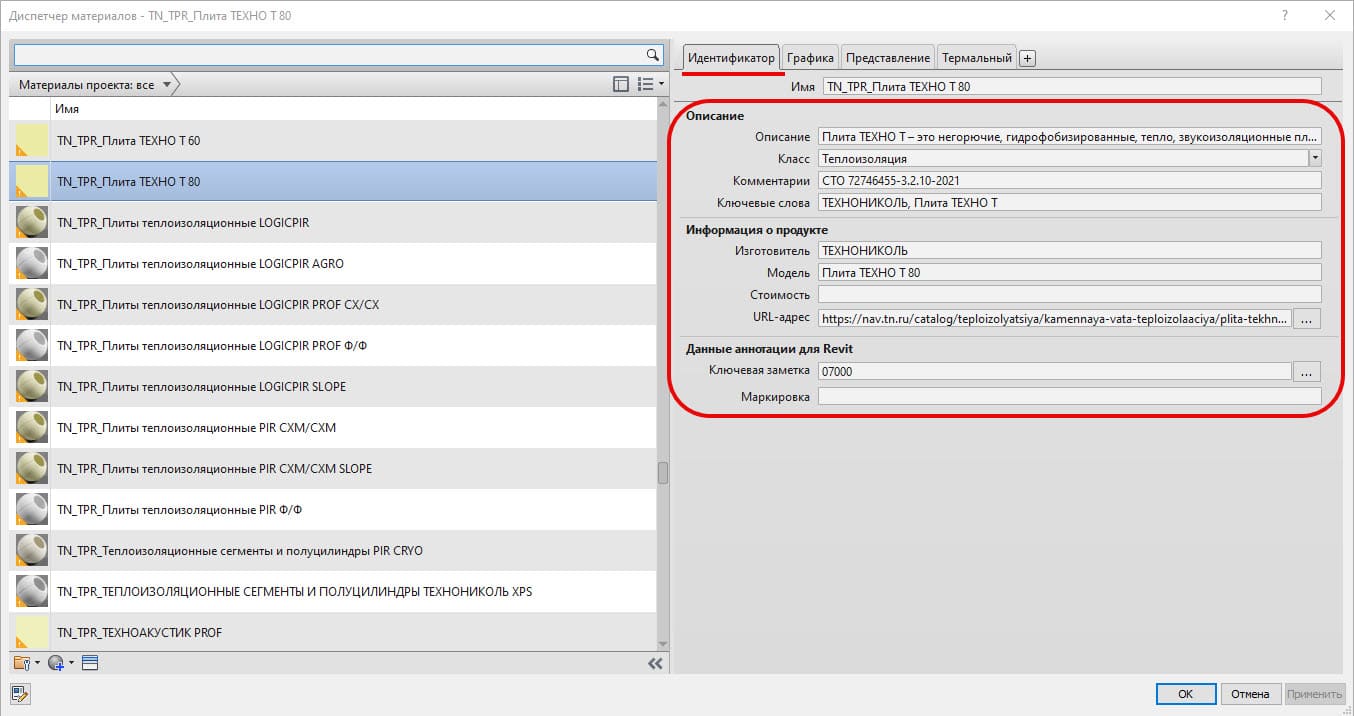This screenshot has width=1354, height=716.
Task: Click into the Стоимость input field
Action: 1069,294
